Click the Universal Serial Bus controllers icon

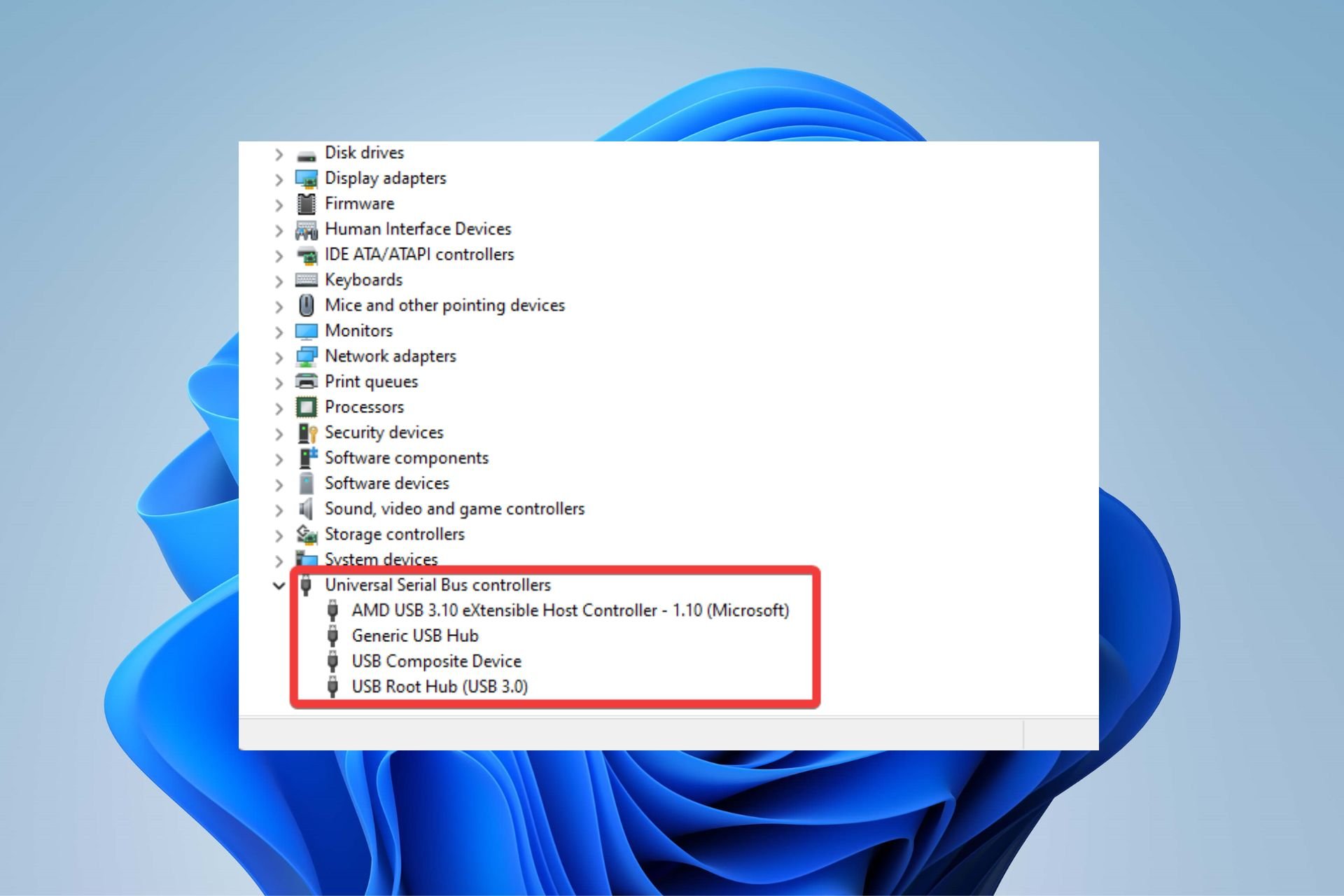tap(307, 585)
